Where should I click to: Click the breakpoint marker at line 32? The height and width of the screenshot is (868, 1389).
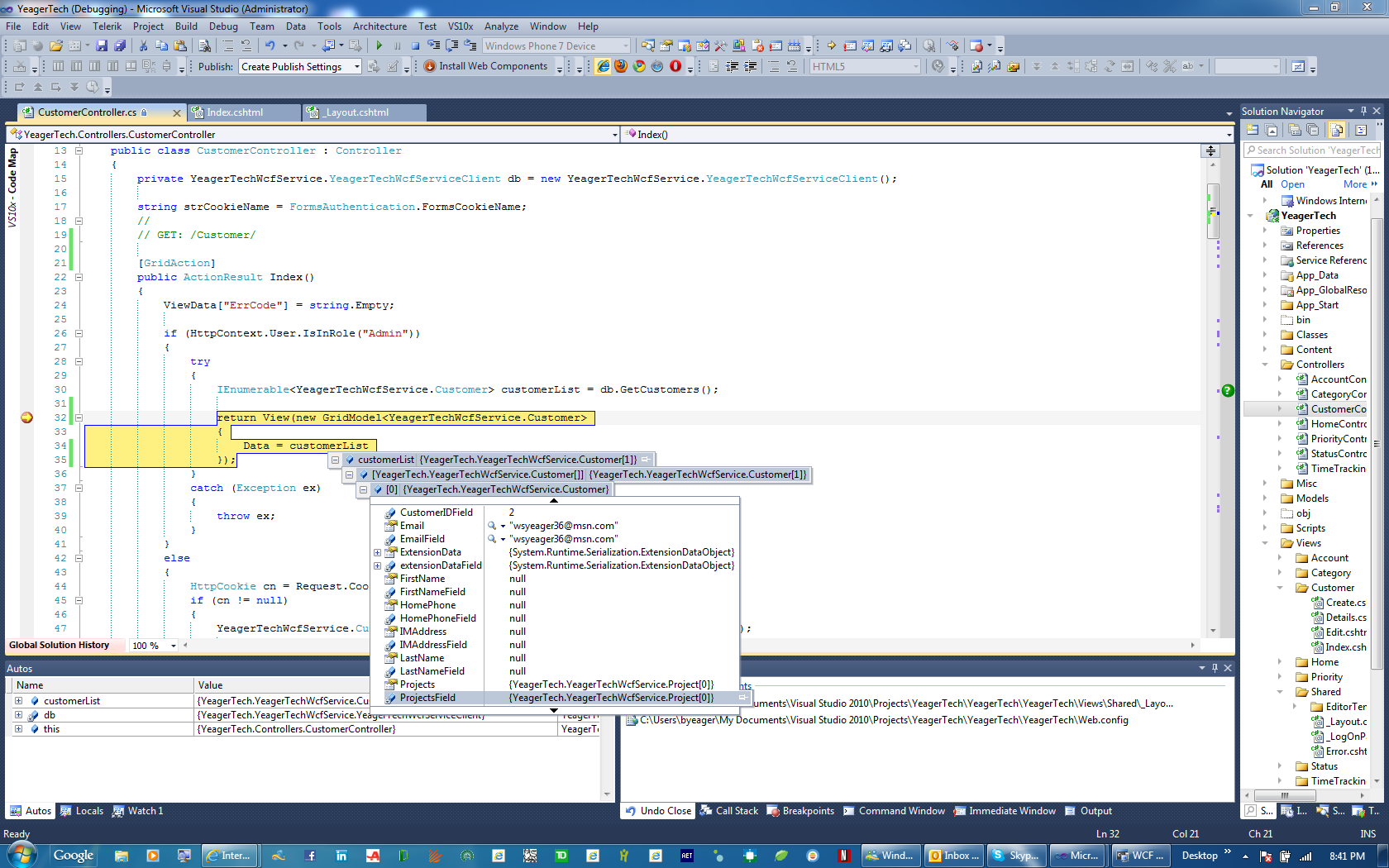point(26,417)
